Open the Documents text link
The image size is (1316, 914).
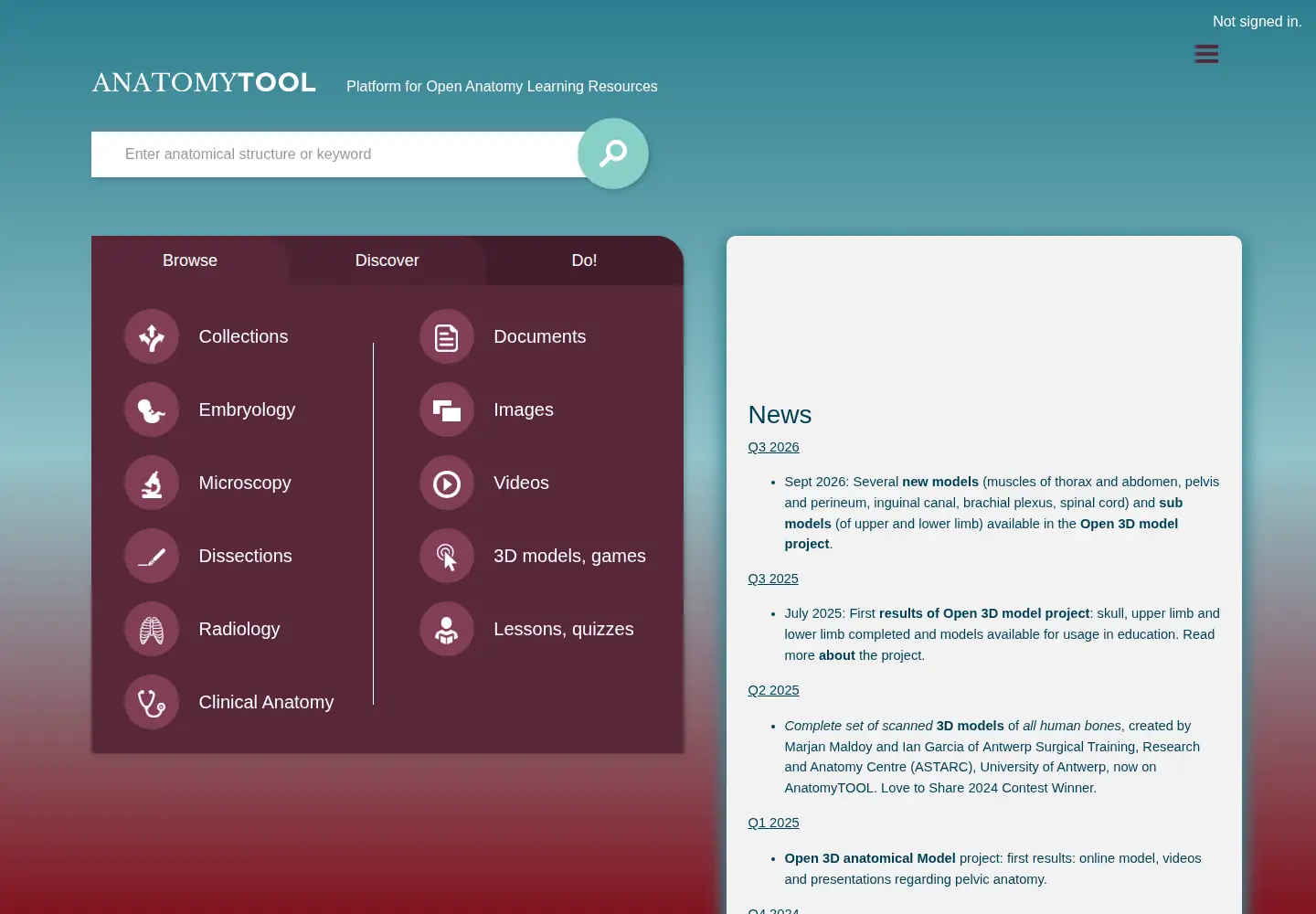tap(540, 336)
